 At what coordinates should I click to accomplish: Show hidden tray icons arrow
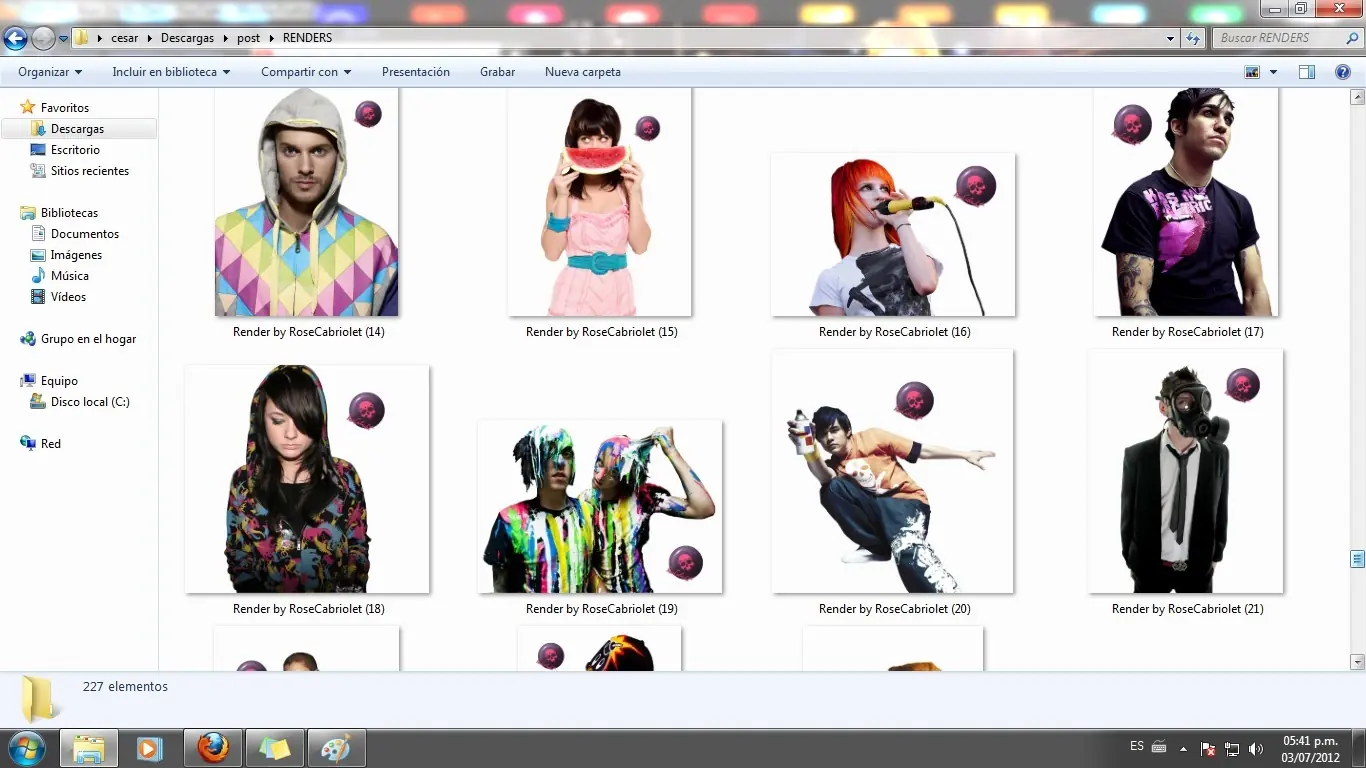pyautogui.click(x=1184, y=748)
